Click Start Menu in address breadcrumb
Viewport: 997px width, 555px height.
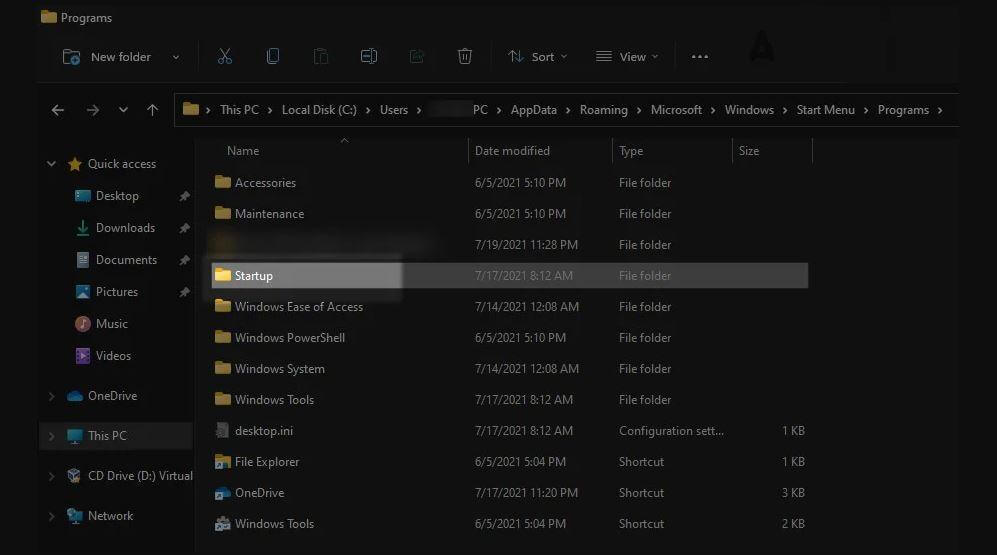[825, 110]
